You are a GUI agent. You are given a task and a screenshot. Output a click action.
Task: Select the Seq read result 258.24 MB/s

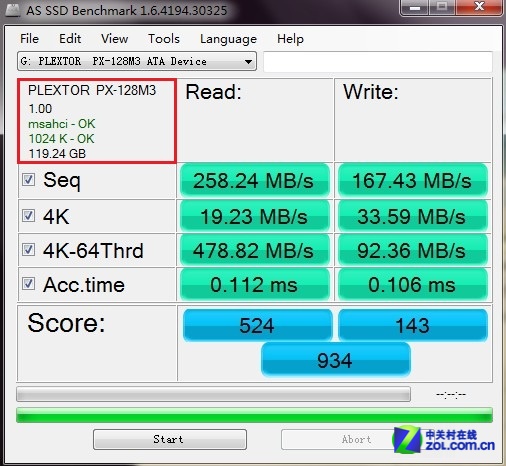click(254, 181)
